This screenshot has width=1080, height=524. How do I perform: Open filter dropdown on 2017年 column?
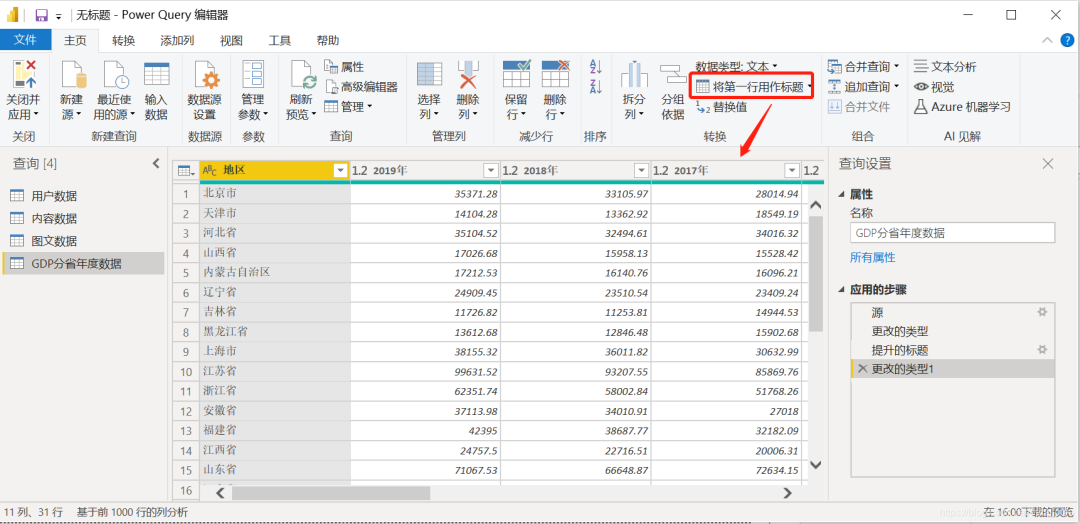792,171
